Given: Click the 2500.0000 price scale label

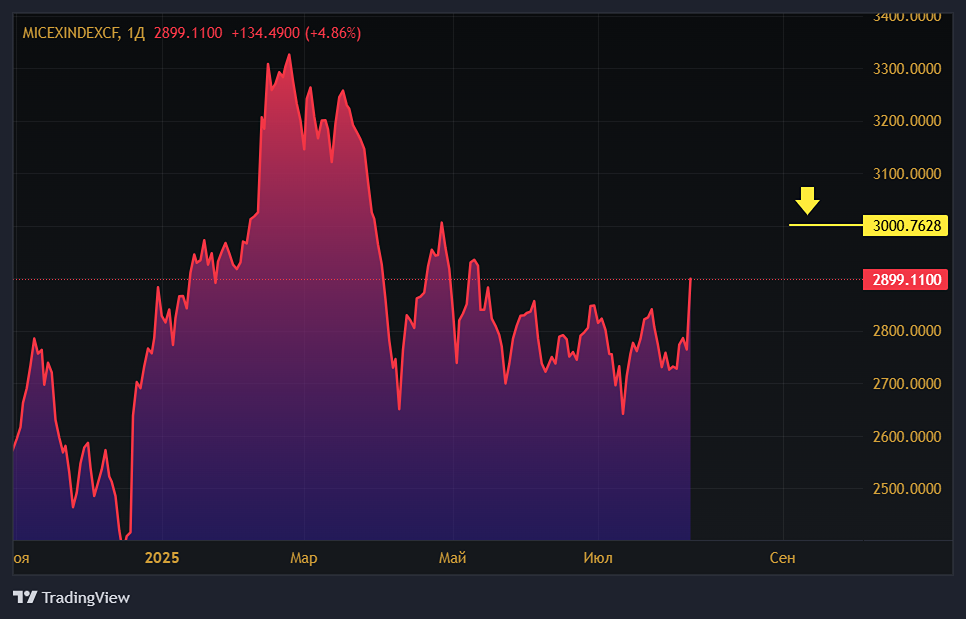Looking at the screenshot, I should tap(907, 489).
